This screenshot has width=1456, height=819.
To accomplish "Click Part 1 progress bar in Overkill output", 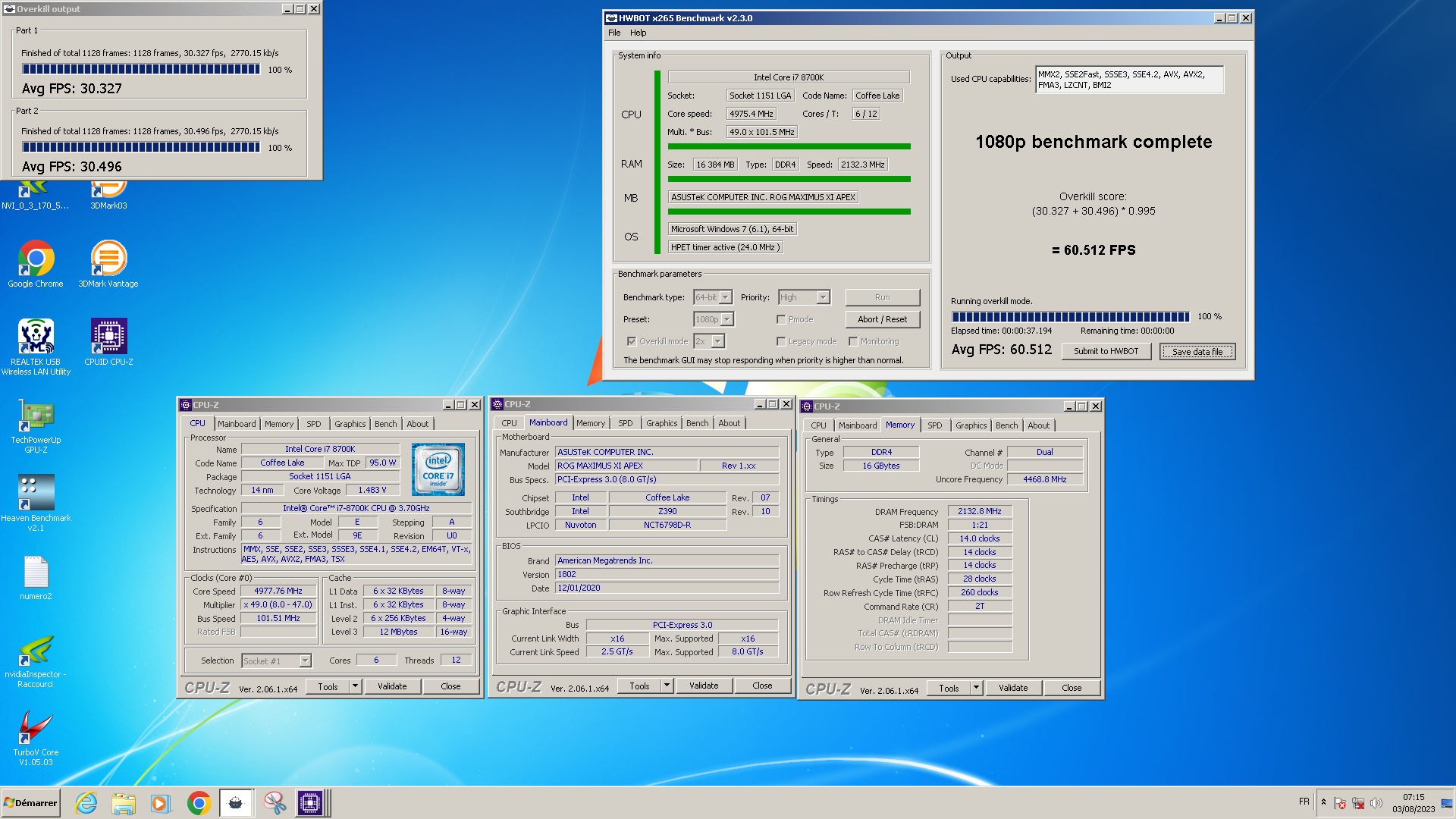I will pos(141,69).
